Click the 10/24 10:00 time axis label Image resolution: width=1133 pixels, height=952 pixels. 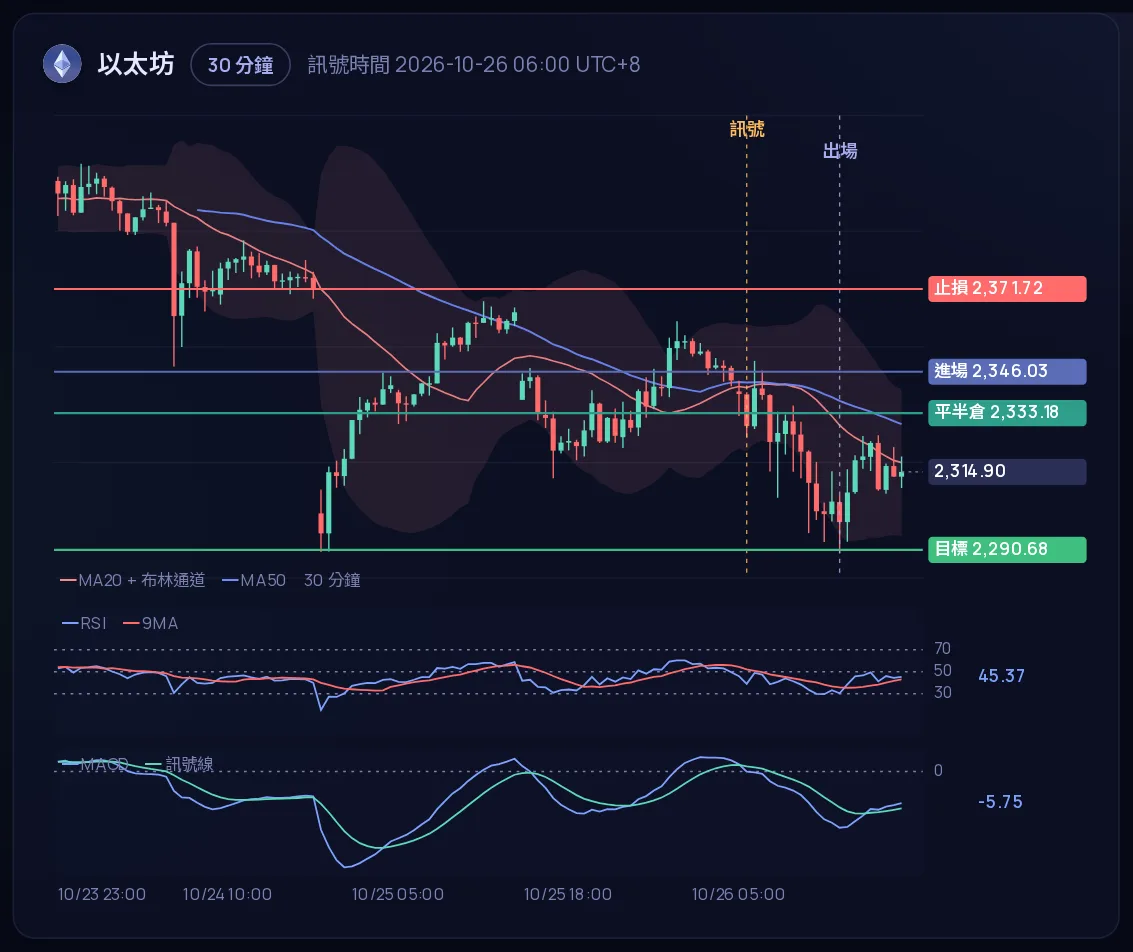pyautogui.click(x=228, y=894)
